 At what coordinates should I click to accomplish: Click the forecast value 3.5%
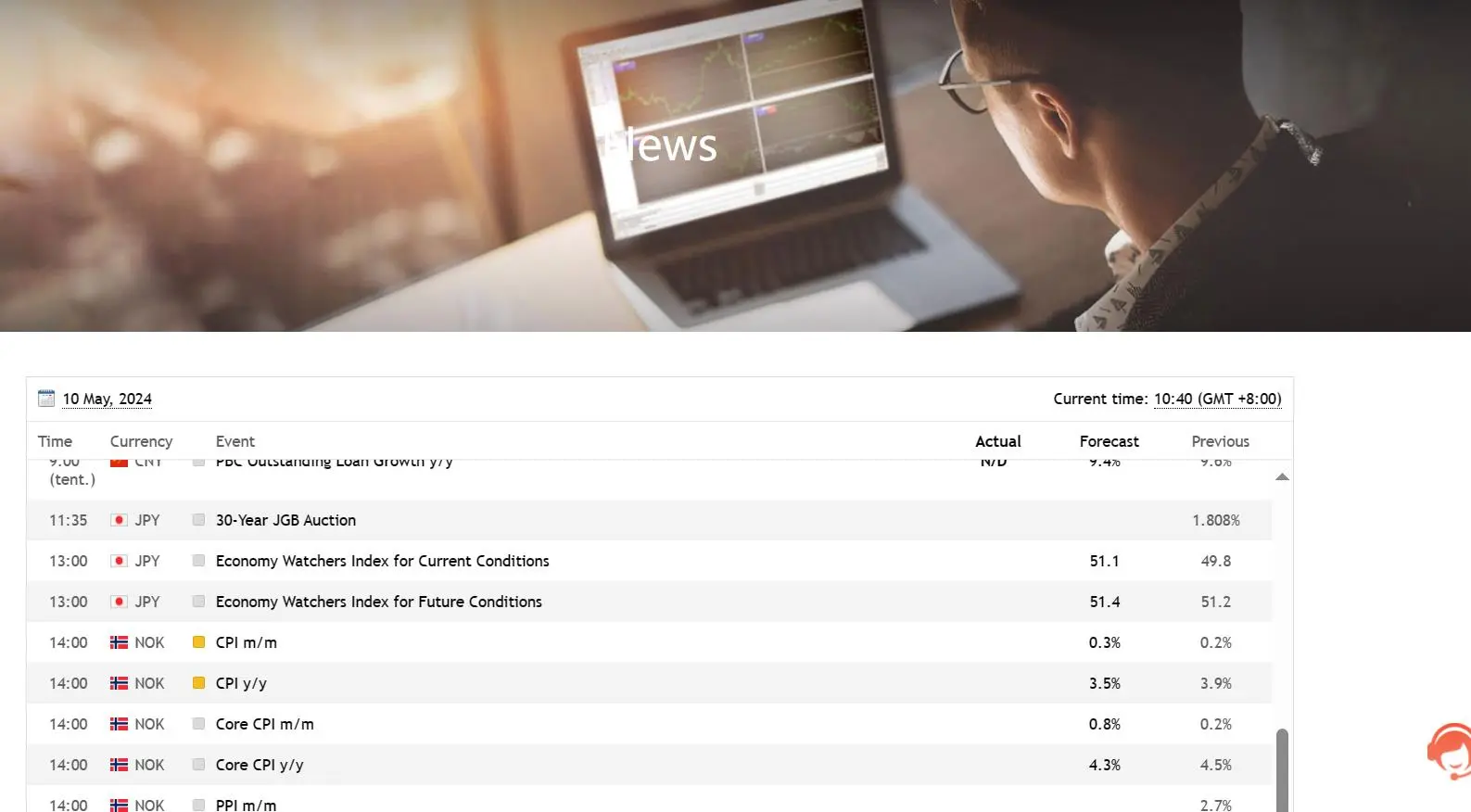(1105, 683)
